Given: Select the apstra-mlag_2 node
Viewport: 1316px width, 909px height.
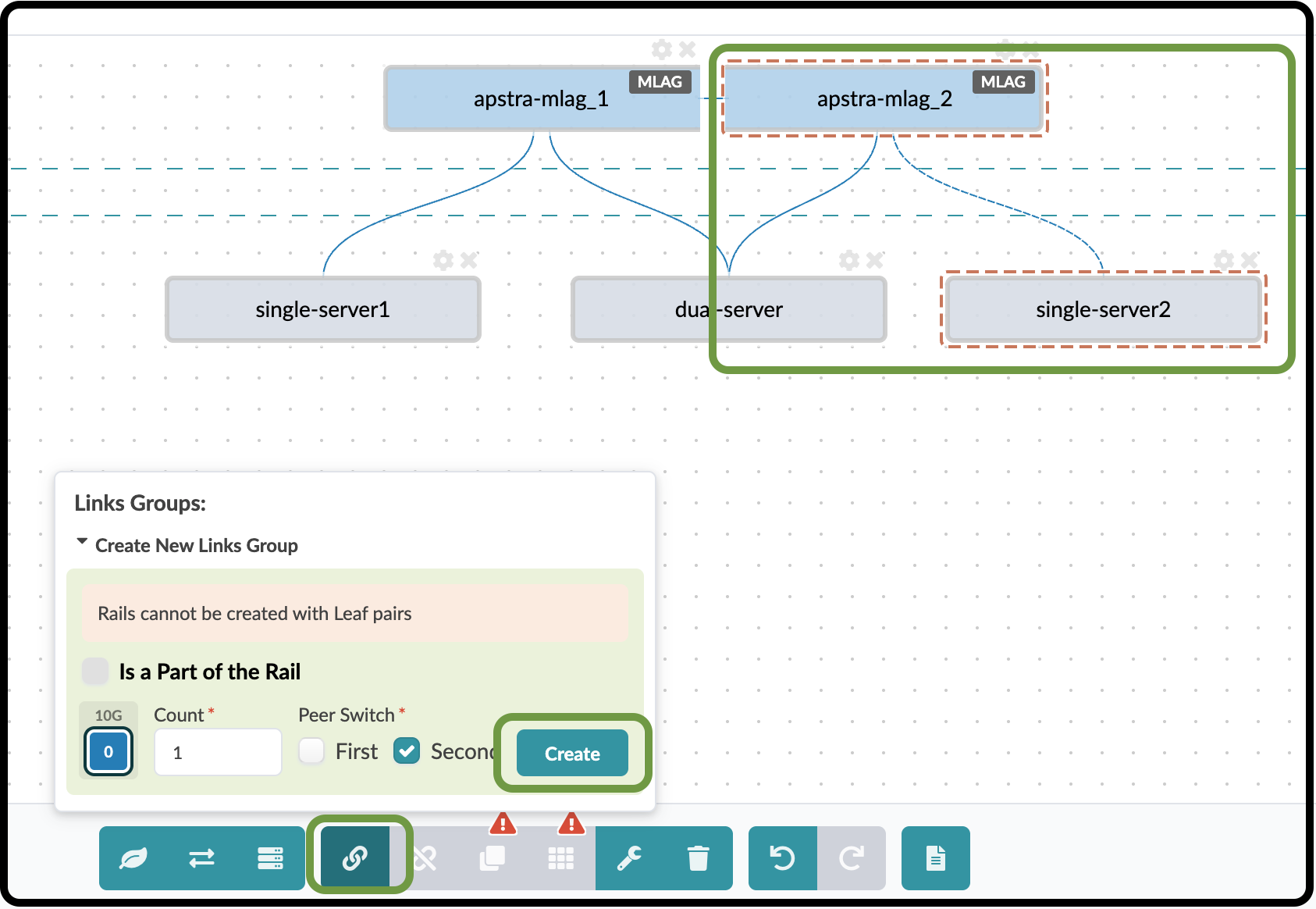Looking at the screenshot, I should click(x=884, y=98).
